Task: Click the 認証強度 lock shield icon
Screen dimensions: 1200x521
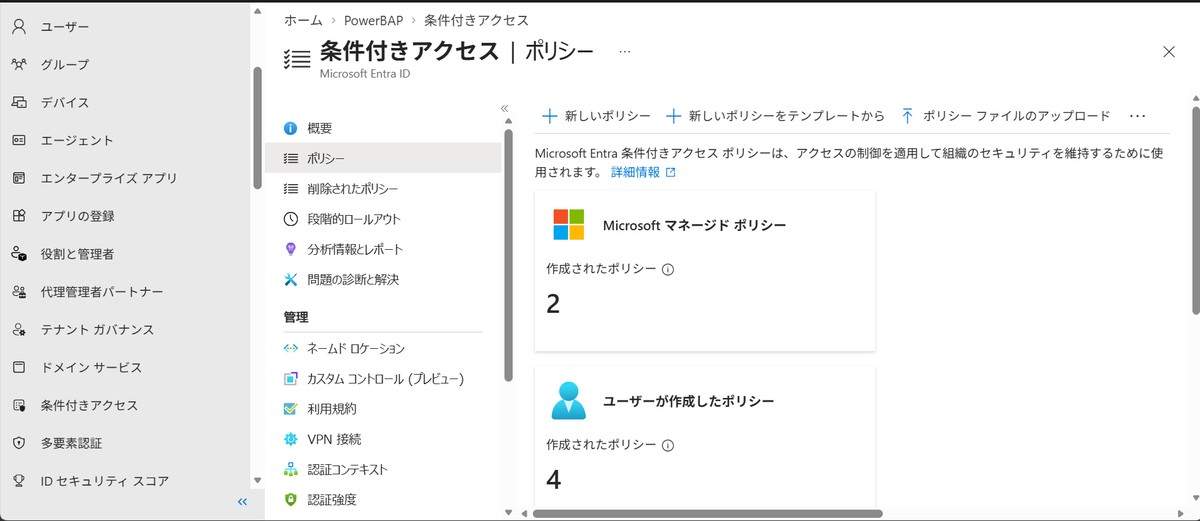Action: click(291, 499)
